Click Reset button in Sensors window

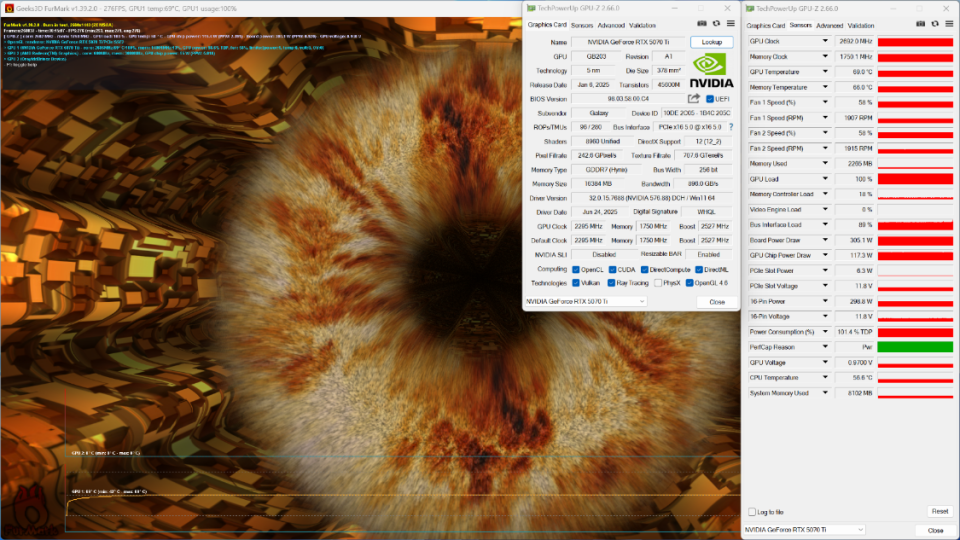940,511
